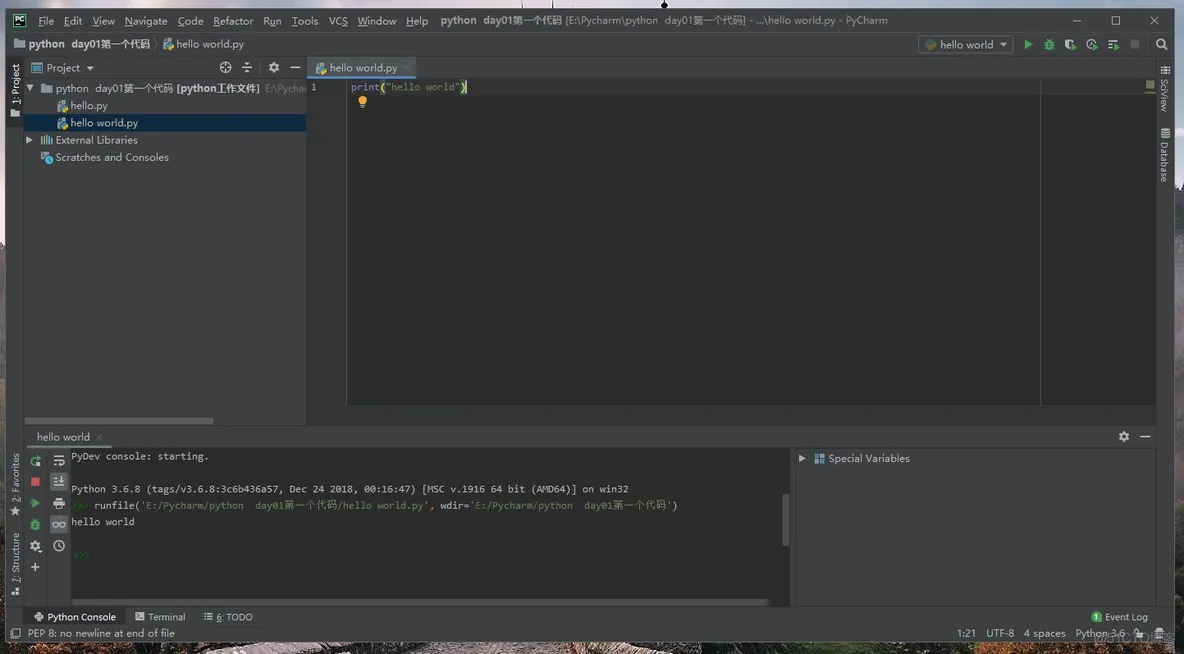Change the 4 spaces indent setting

point(1044,634)
